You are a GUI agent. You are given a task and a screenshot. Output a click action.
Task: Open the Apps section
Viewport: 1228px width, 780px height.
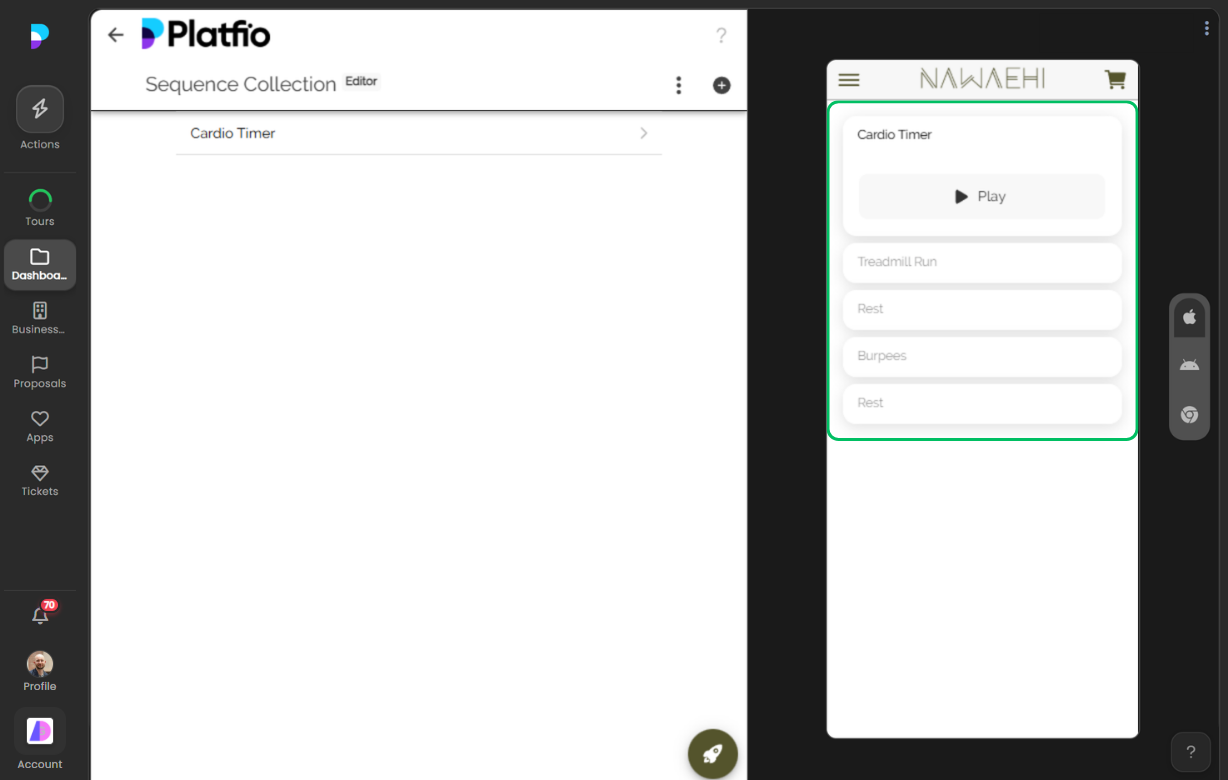(40, 420)
